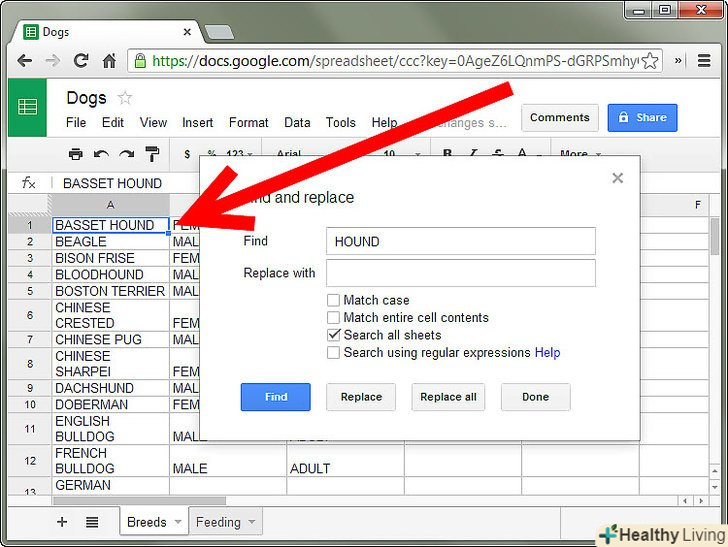Close the Find and replace dialog

coord(618,178)
